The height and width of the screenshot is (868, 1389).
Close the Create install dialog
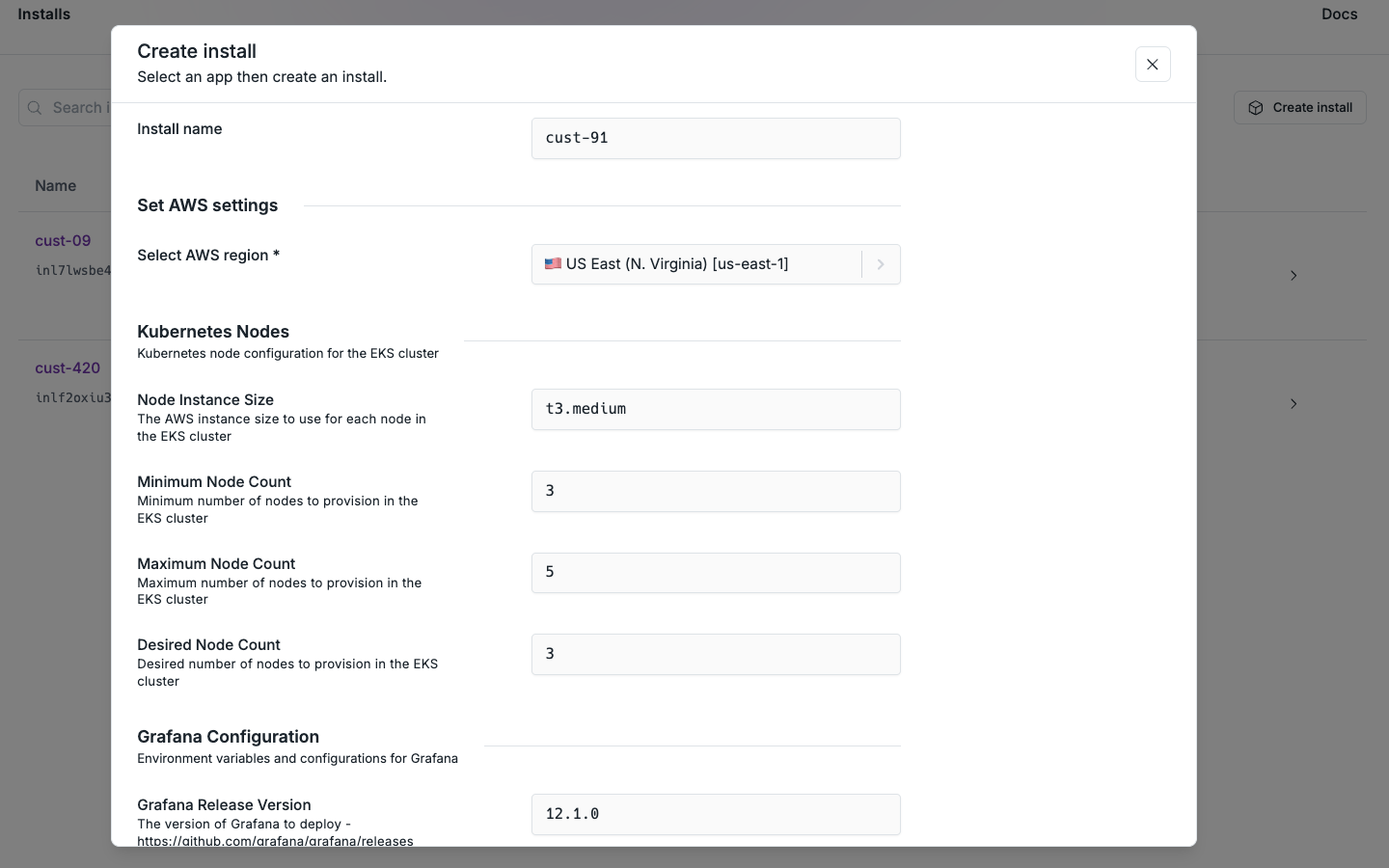pyautogui.click(x=1153, y=65)
